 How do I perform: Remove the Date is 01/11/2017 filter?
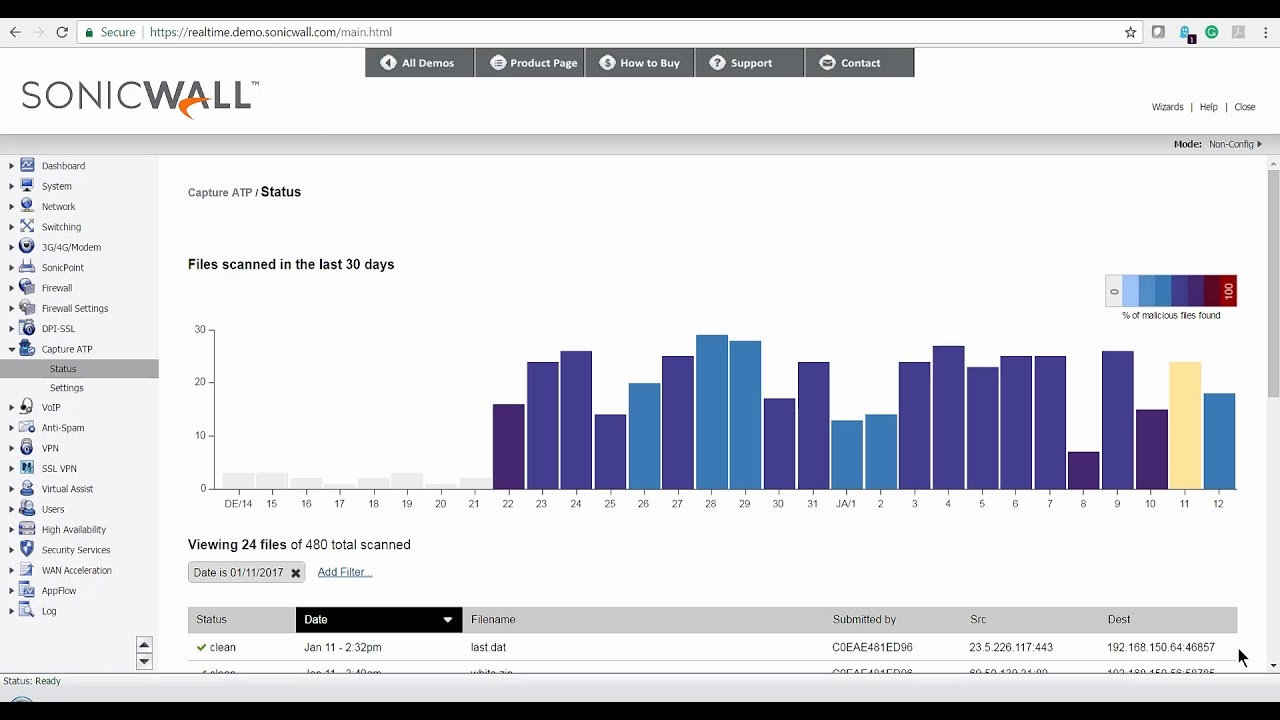295,573
